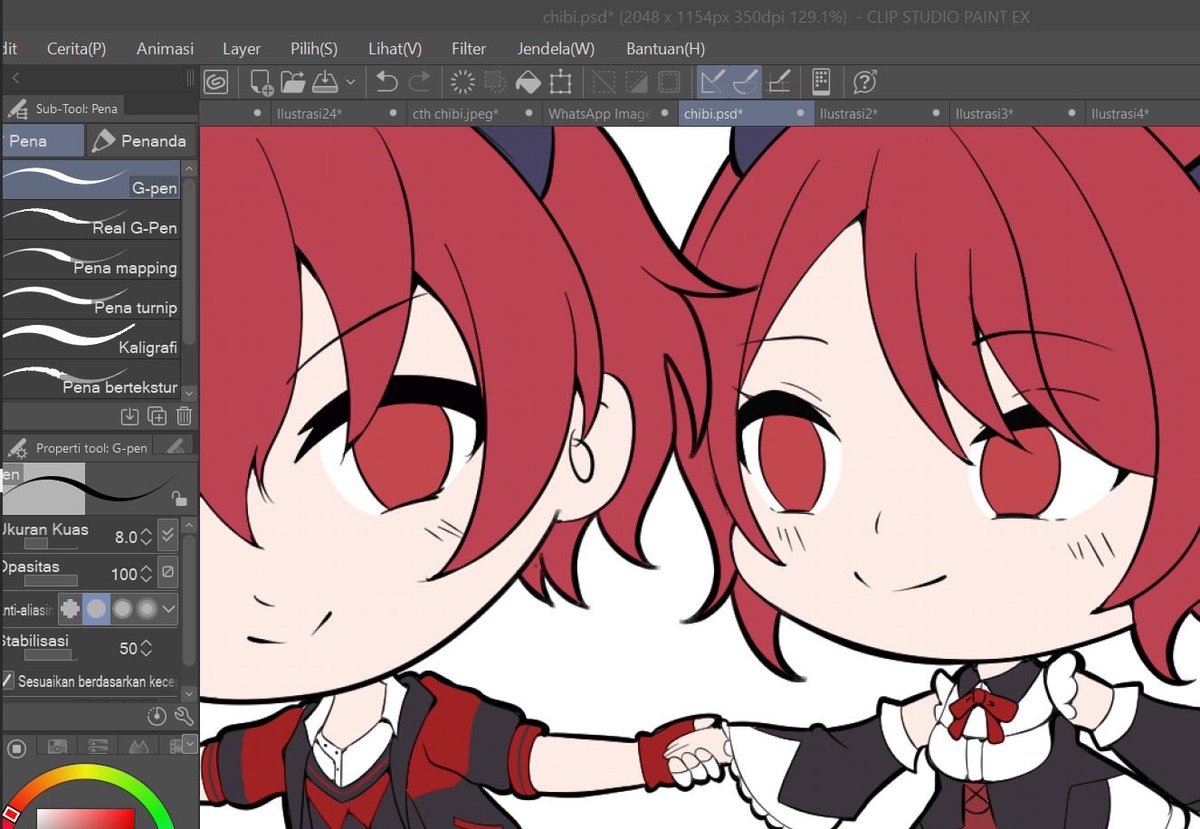Expand the sub-tool list scroll arrow
Screen dimensions: 1200x829
point(189,393)
